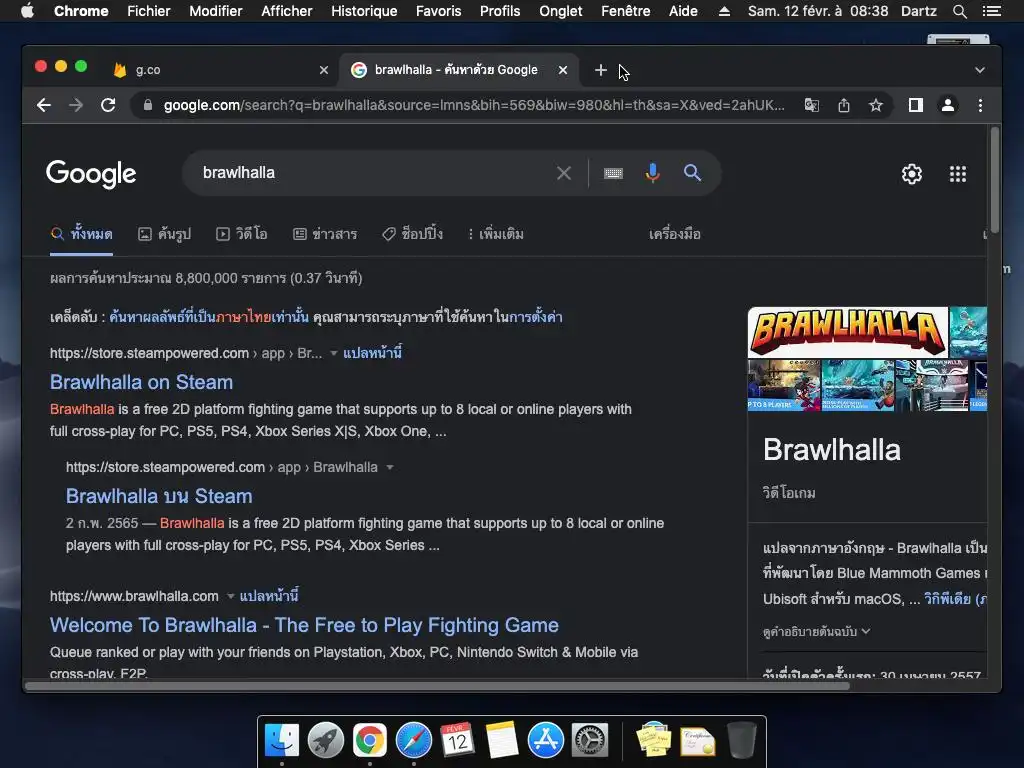The image size is (1024, 768).
Task: Toggle the Chrome side panel
Action: (x=916, y=105)
